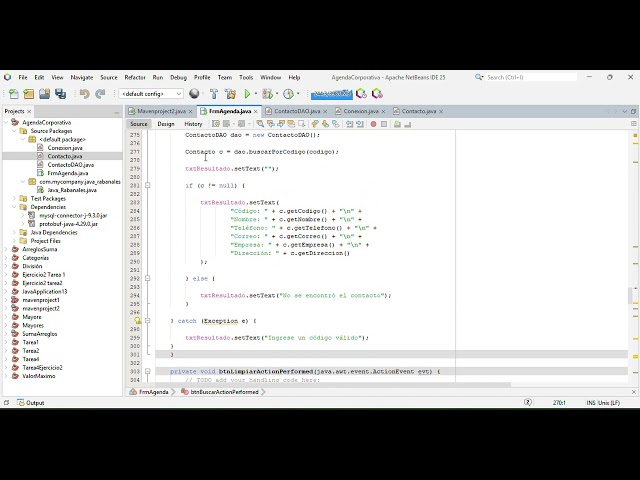Close the FrmAgenda.java tab
This screenshot has width=640, height=480.
256,111
